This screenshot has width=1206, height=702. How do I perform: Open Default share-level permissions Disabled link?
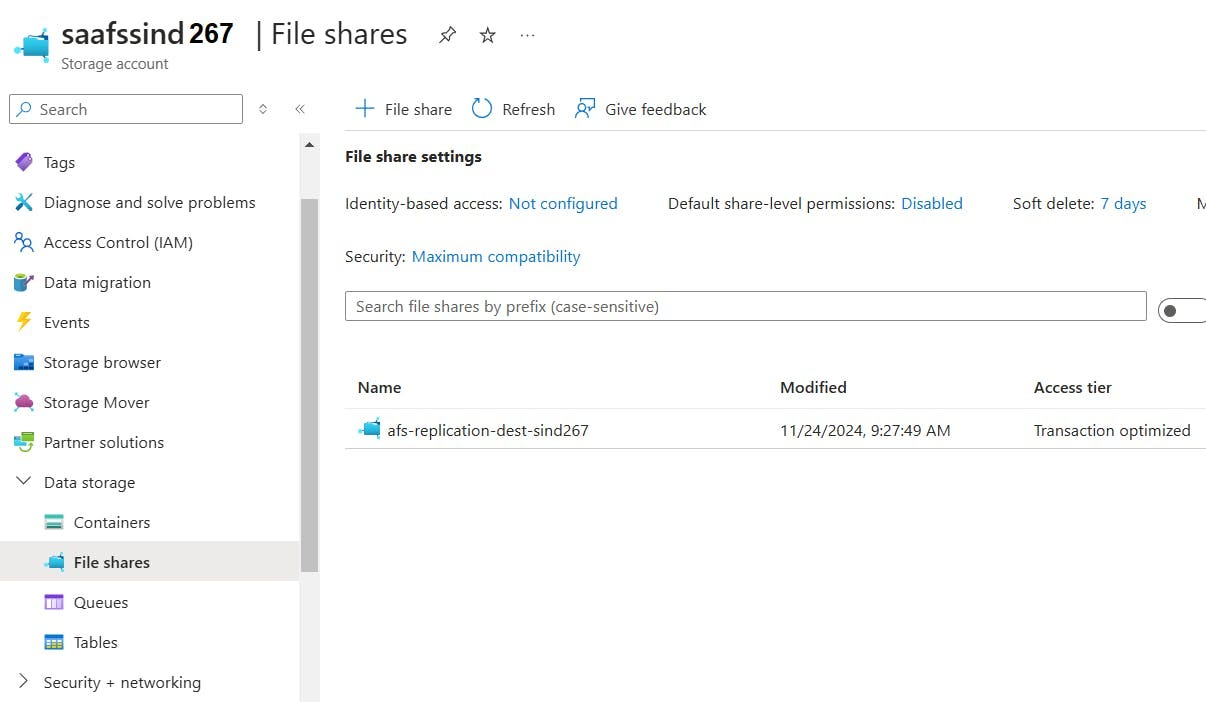coord(932,203)
